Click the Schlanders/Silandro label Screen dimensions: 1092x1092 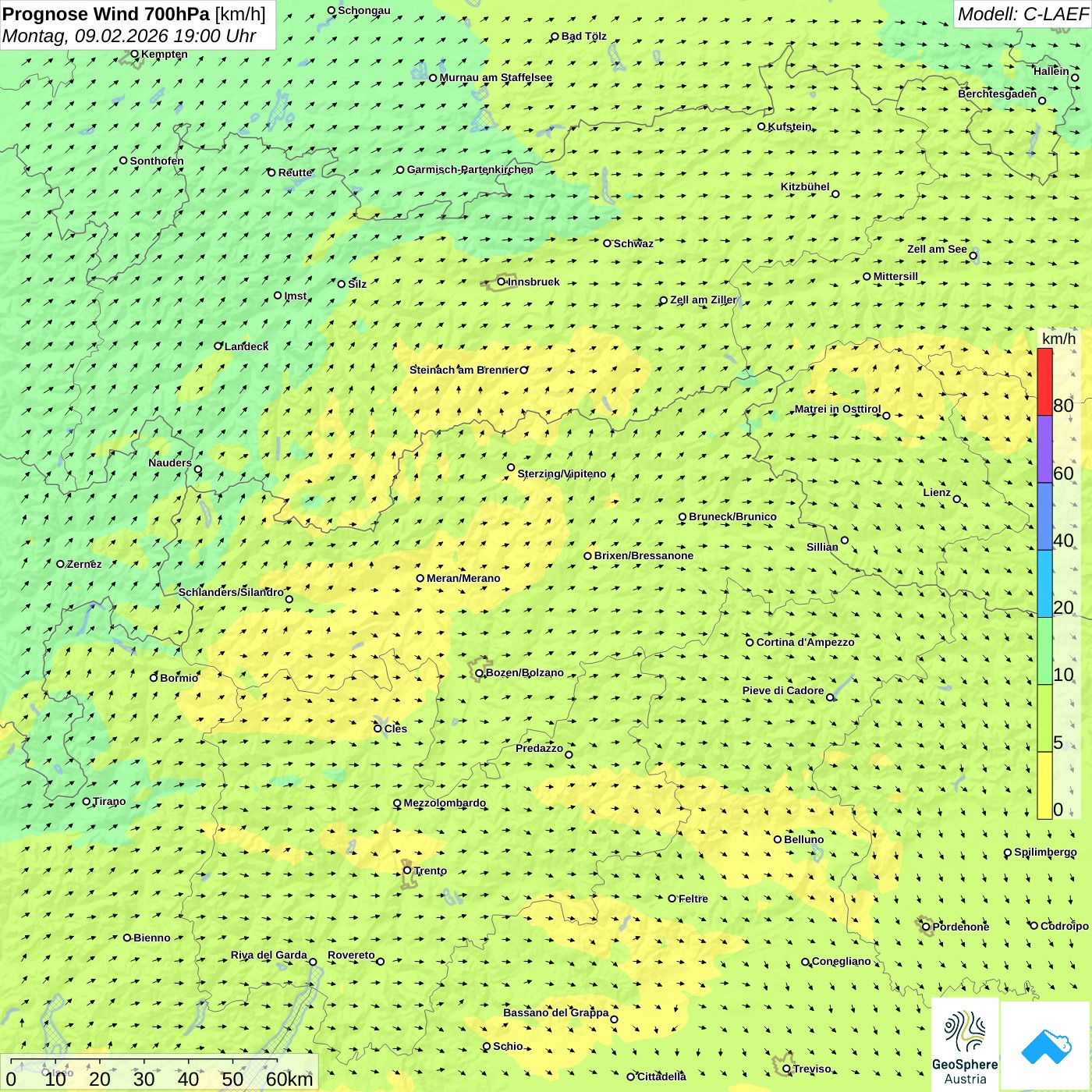tap(231, 592)
